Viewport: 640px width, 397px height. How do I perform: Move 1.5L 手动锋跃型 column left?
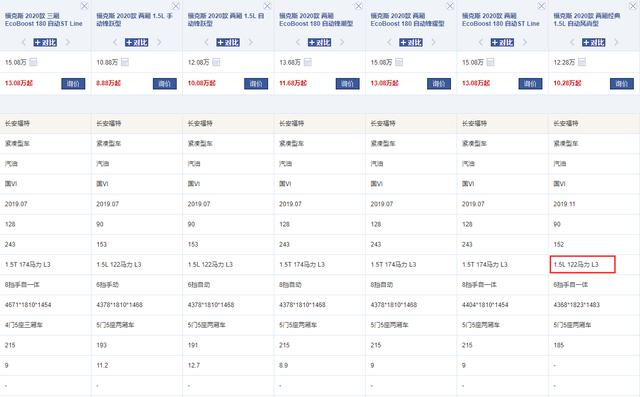click(x=115, y=42)
